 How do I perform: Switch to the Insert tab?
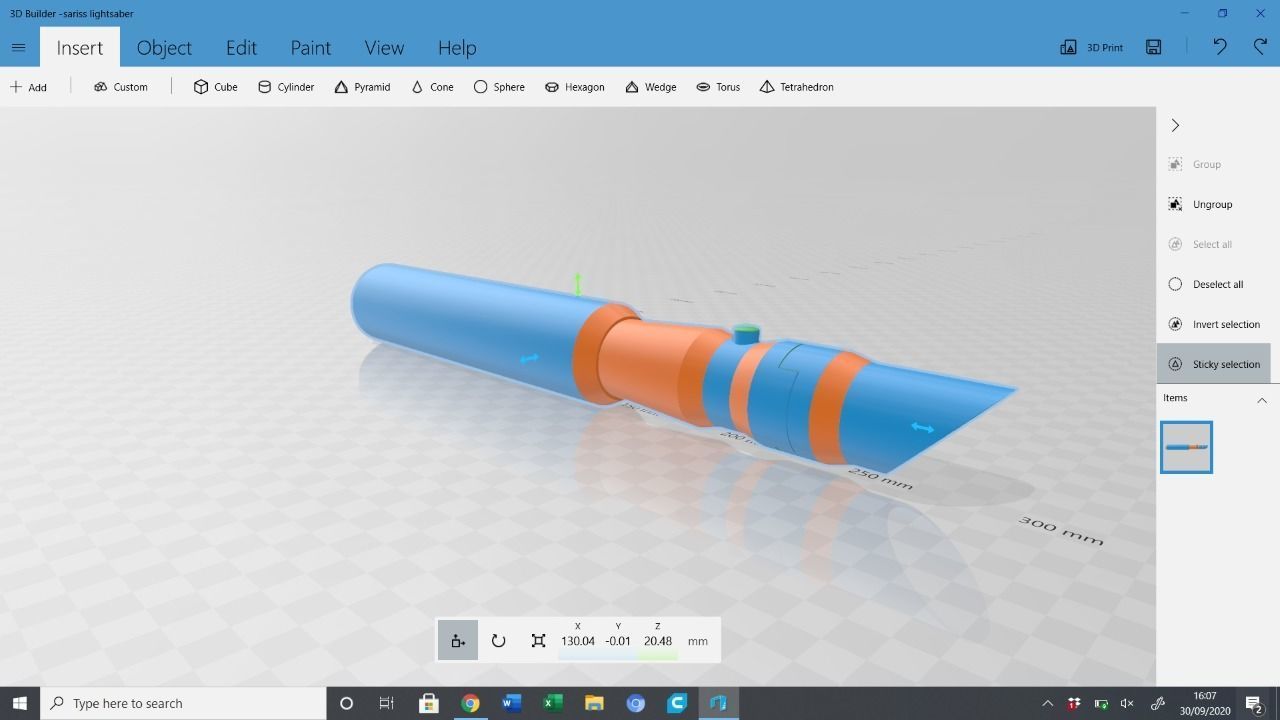click(x=79, y=47)
